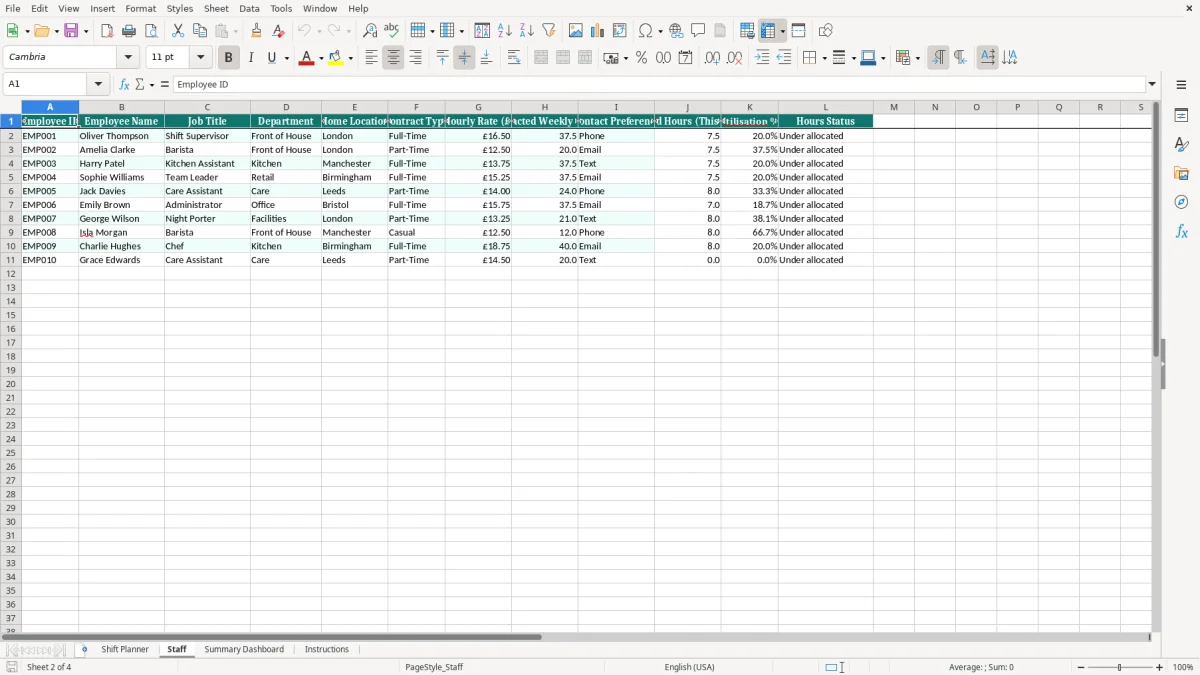Click Define Print Area icon

pyautogui.click(x=747, y=31)
